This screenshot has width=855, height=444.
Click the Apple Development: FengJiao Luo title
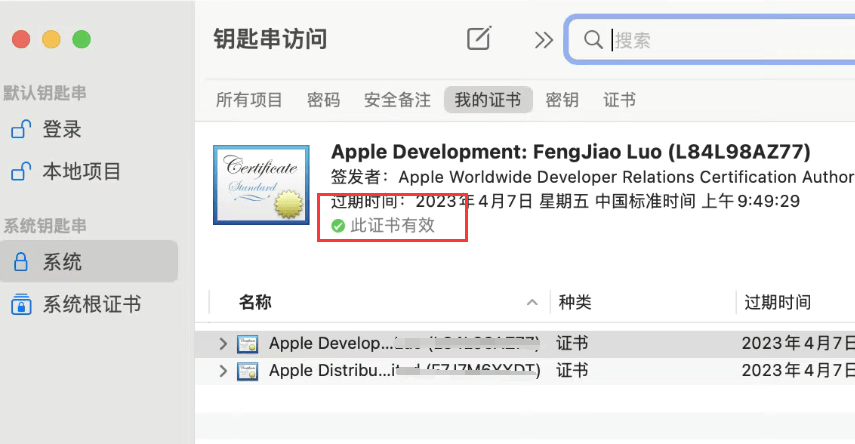click(570, 152)
